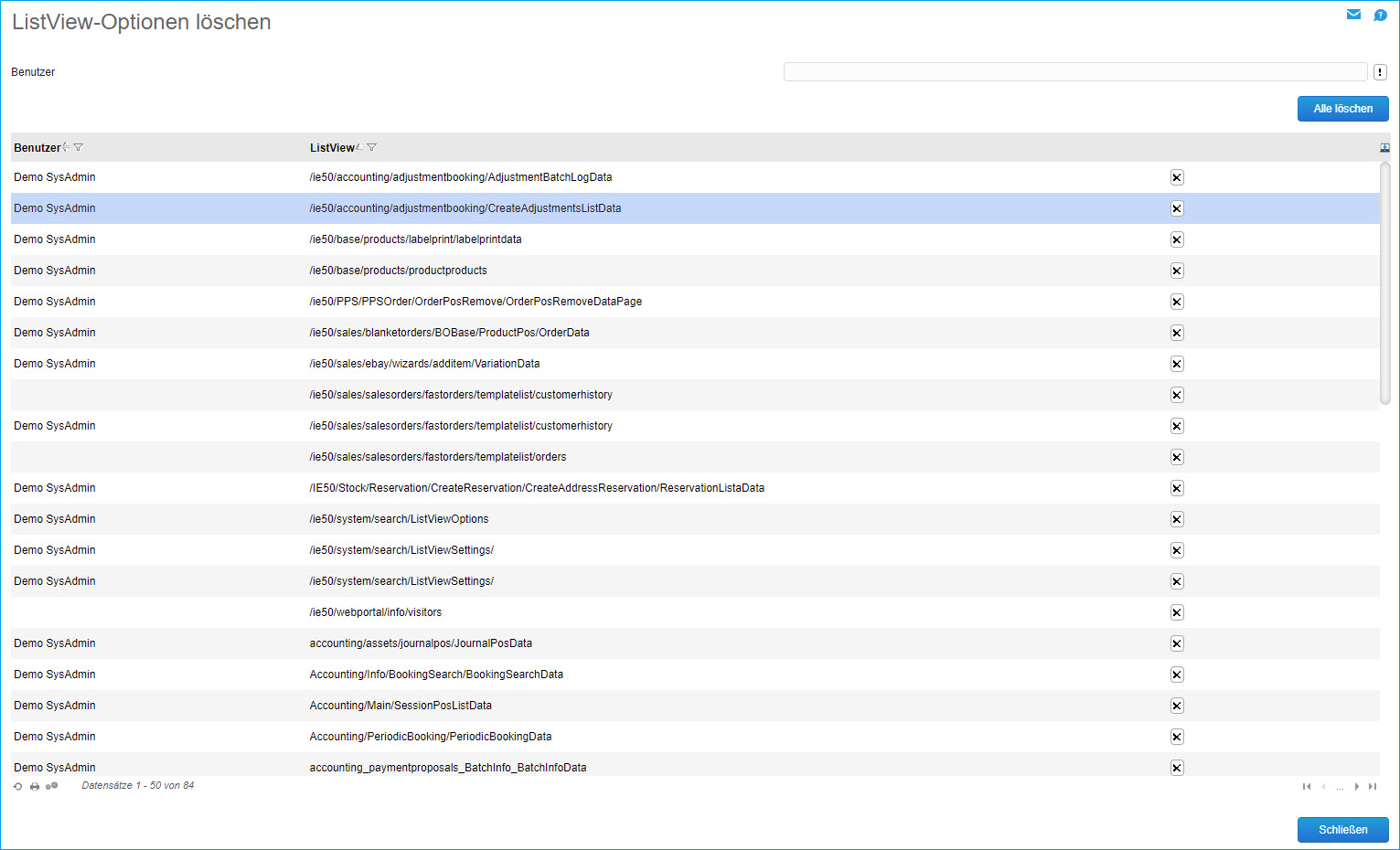Sort by the ListView column header
Image resolution: width=1400 pixels, height=850 pixels.
[332, 148]
